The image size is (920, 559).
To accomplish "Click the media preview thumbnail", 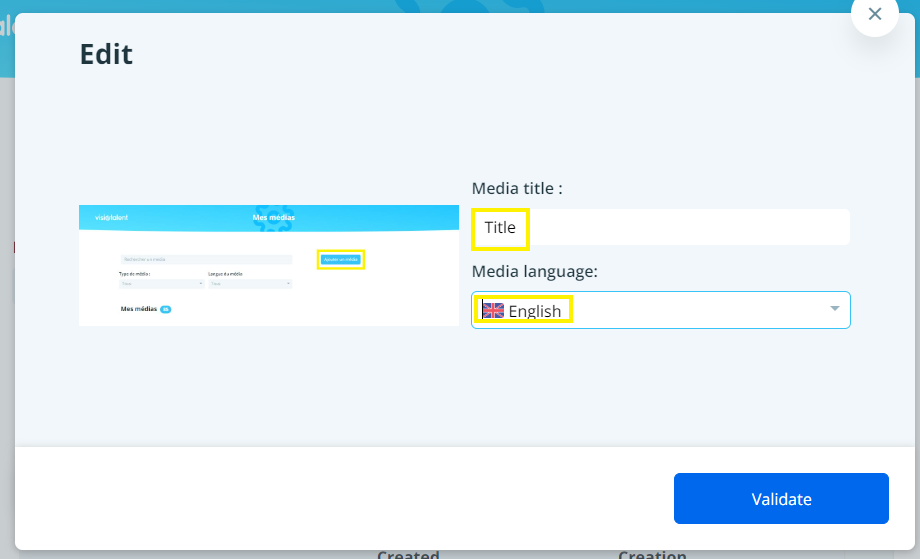I will tap(268, 265).
